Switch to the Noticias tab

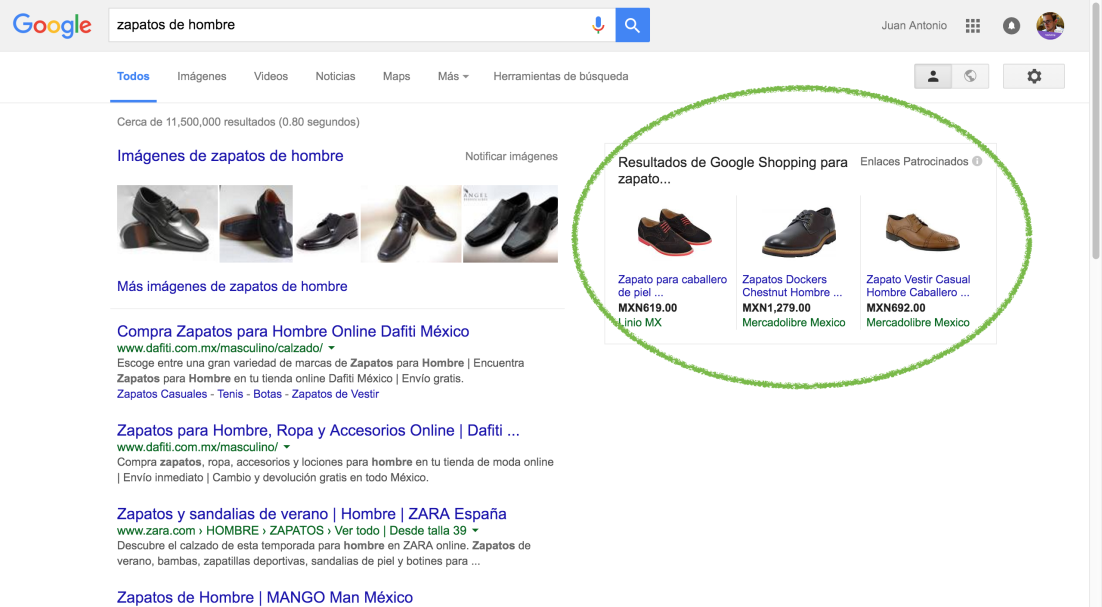tap(335, 77)
